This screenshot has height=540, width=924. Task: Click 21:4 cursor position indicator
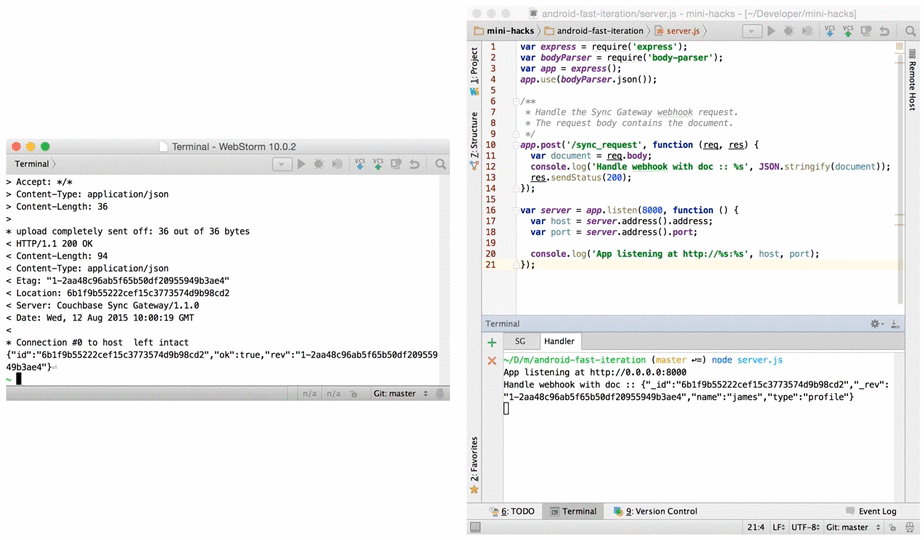coord(756,528)
